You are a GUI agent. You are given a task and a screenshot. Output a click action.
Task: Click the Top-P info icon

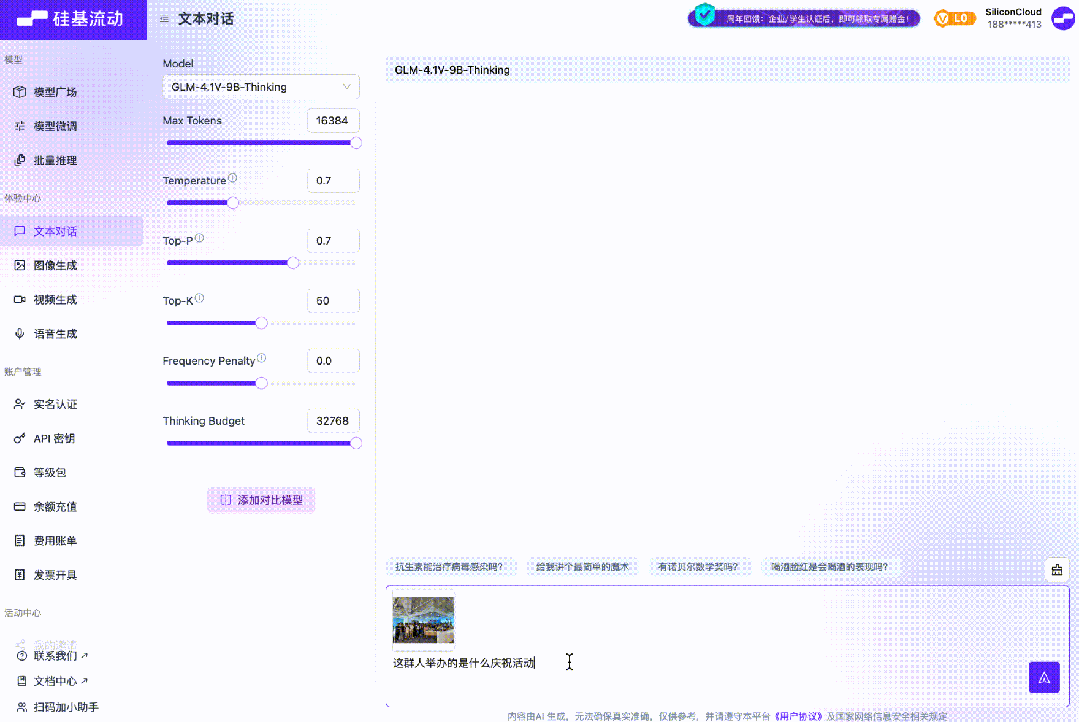pos(200,238)
